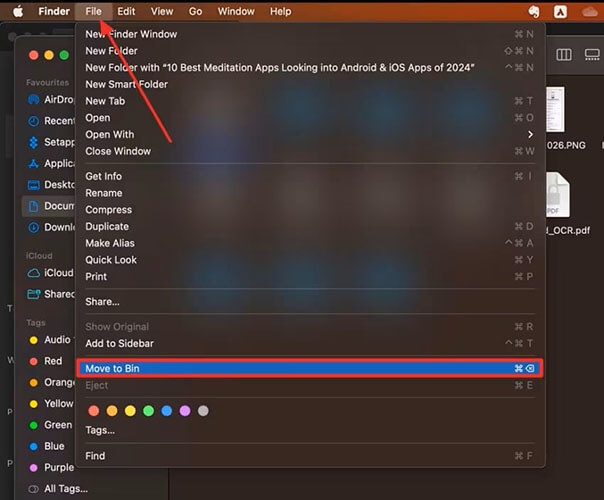Choose Open from the File menu
604x500 pixels.
click(310, 118)
